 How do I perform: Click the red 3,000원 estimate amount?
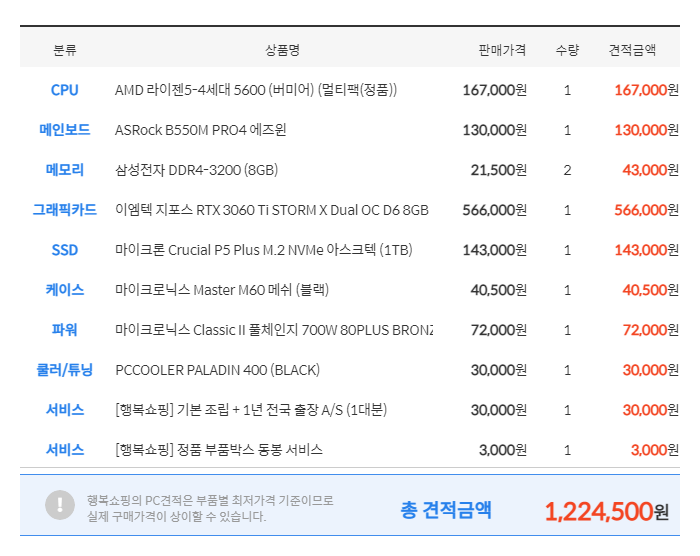(x=654, y=450)
